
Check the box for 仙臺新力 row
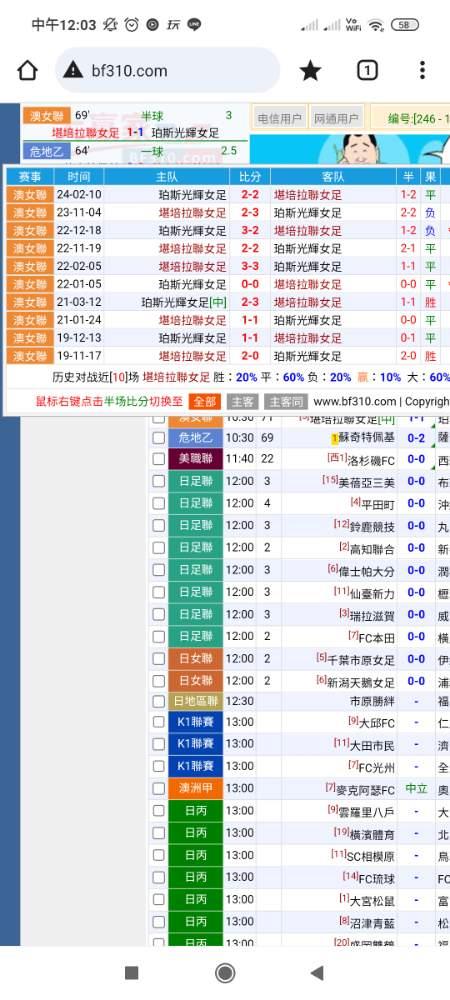(159, 592)
